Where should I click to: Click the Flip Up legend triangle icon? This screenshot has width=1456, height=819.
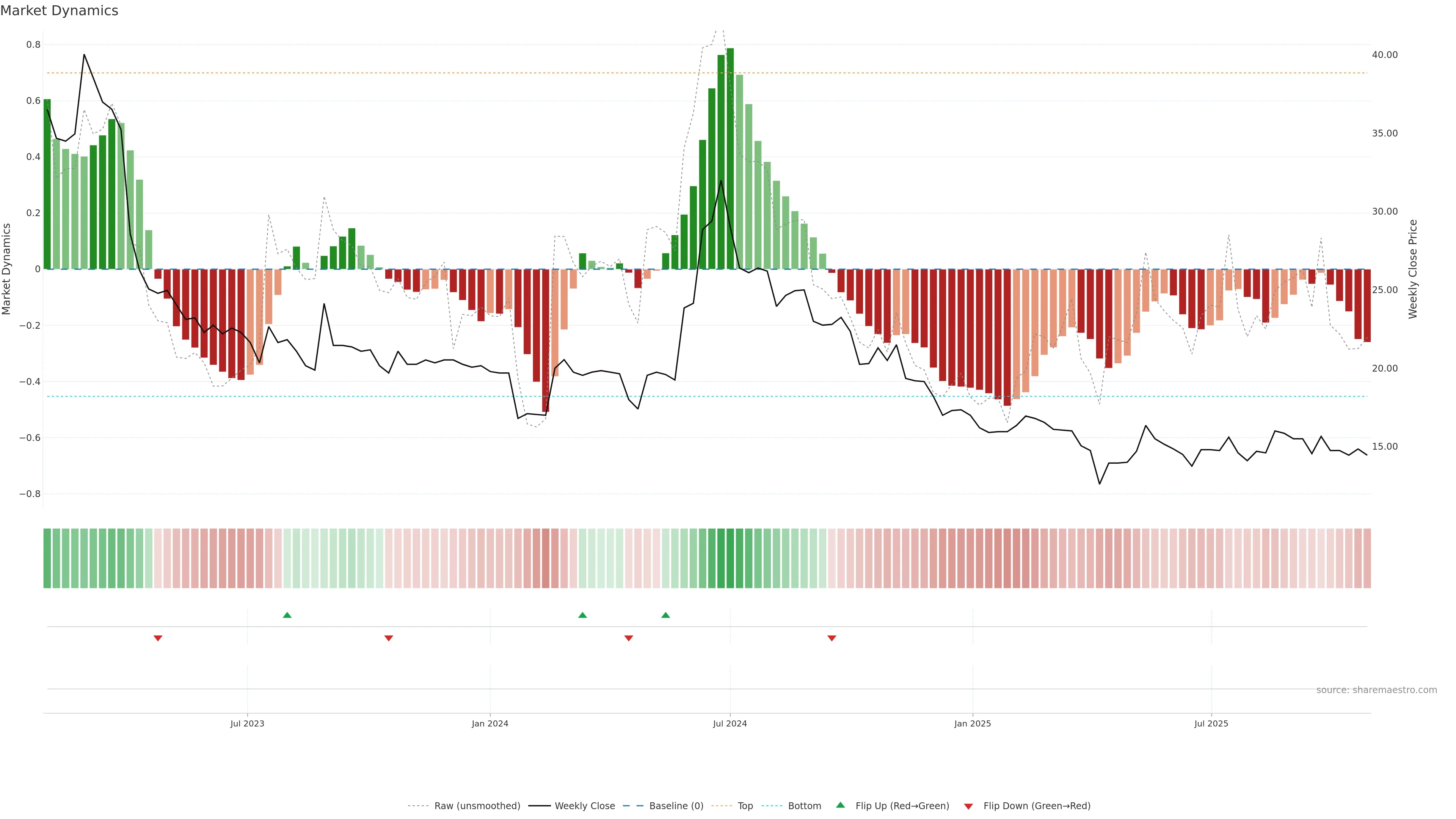pos(841,805)
